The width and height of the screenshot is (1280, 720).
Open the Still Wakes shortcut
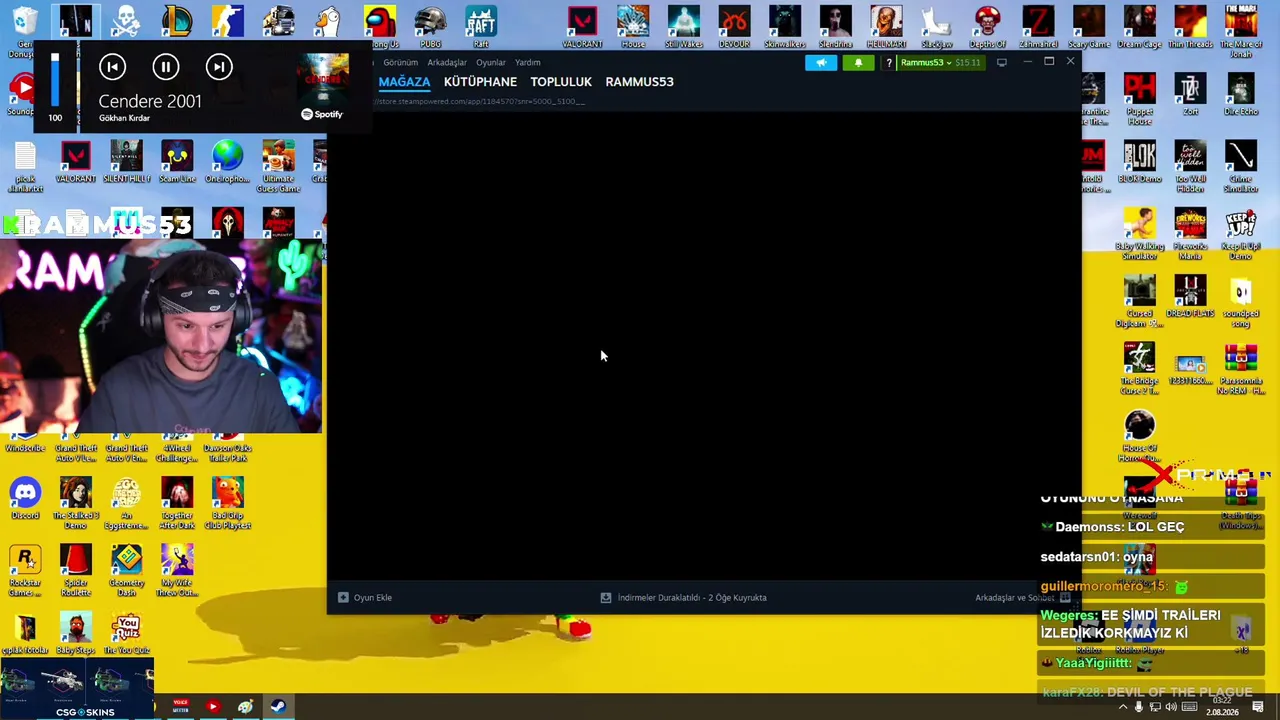click(684, 28)
